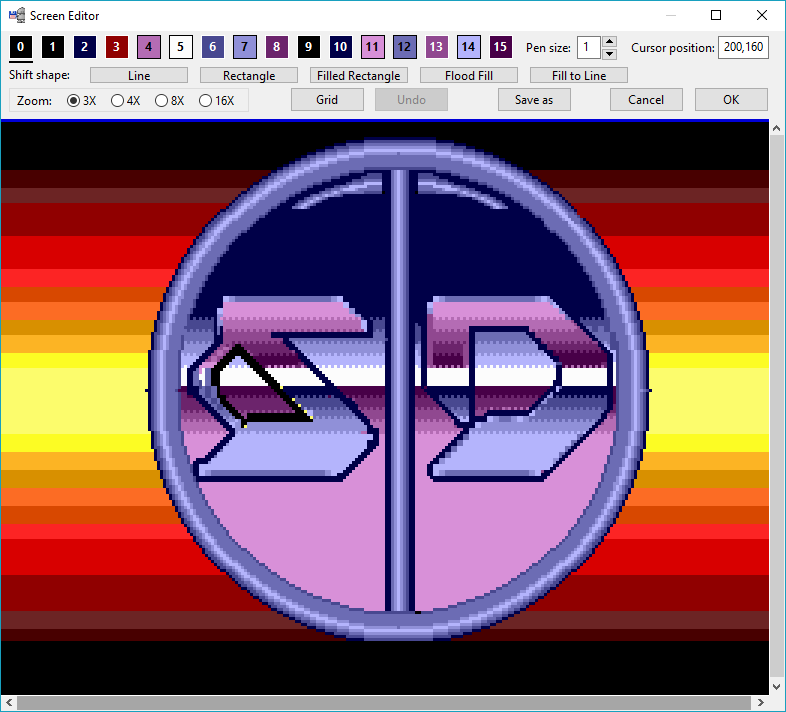The image size is (786, 712).
Task: Choose the Rectangle shift shape
Action: (249, 75)
